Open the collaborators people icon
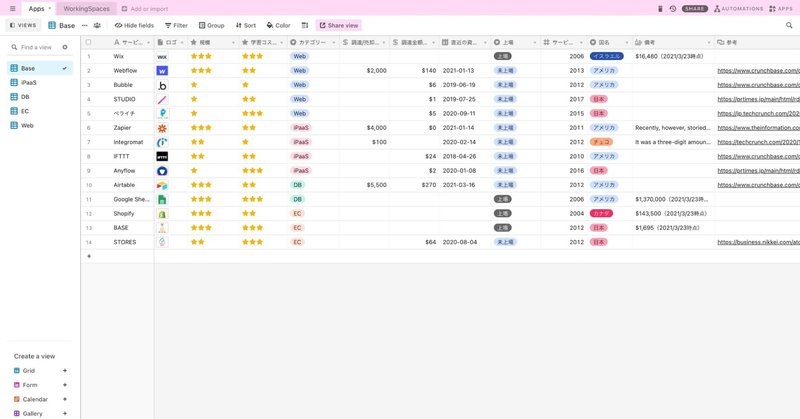The width and height of the screenshot is (800, 419). tap(97, 25)
